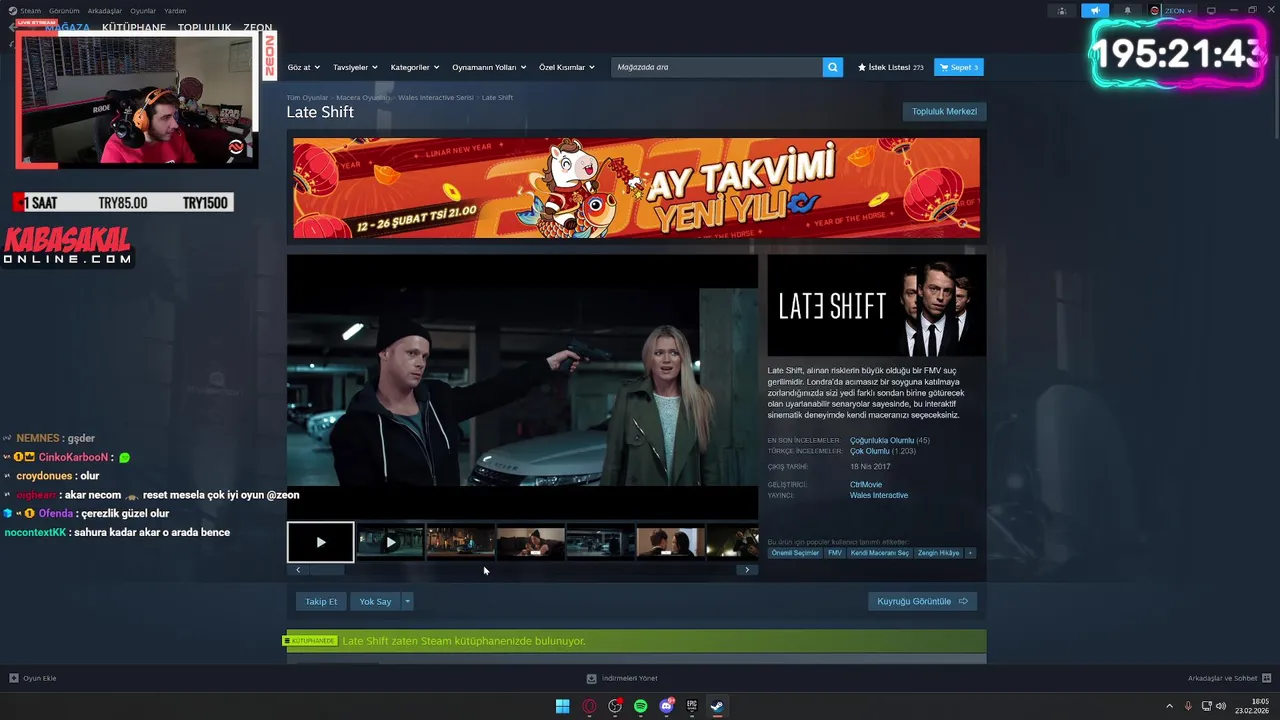Open the arrow dropdown next to Yok Say

coord(407,601)
